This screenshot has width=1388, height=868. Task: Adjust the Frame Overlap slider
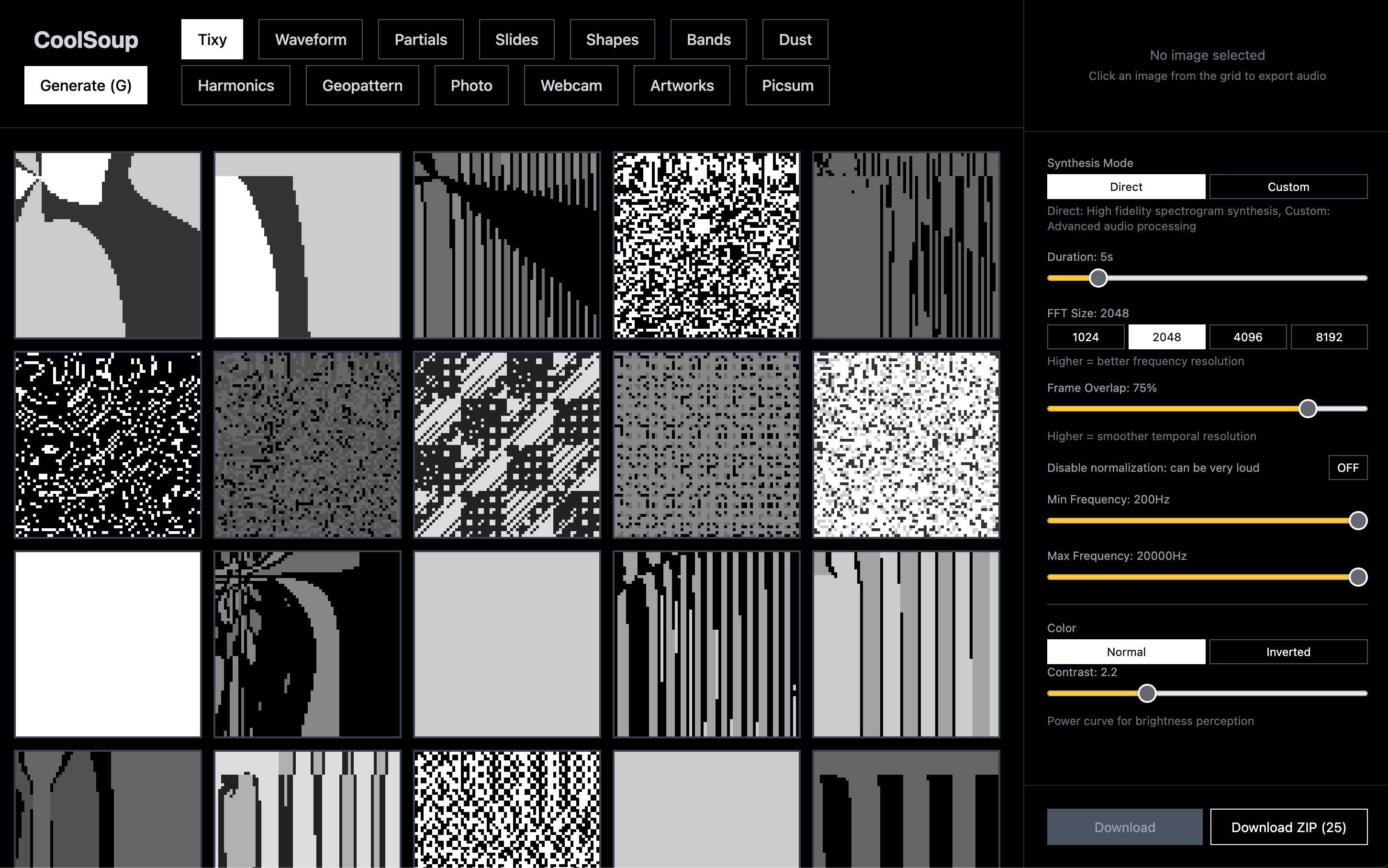(x=1309, y=408)
